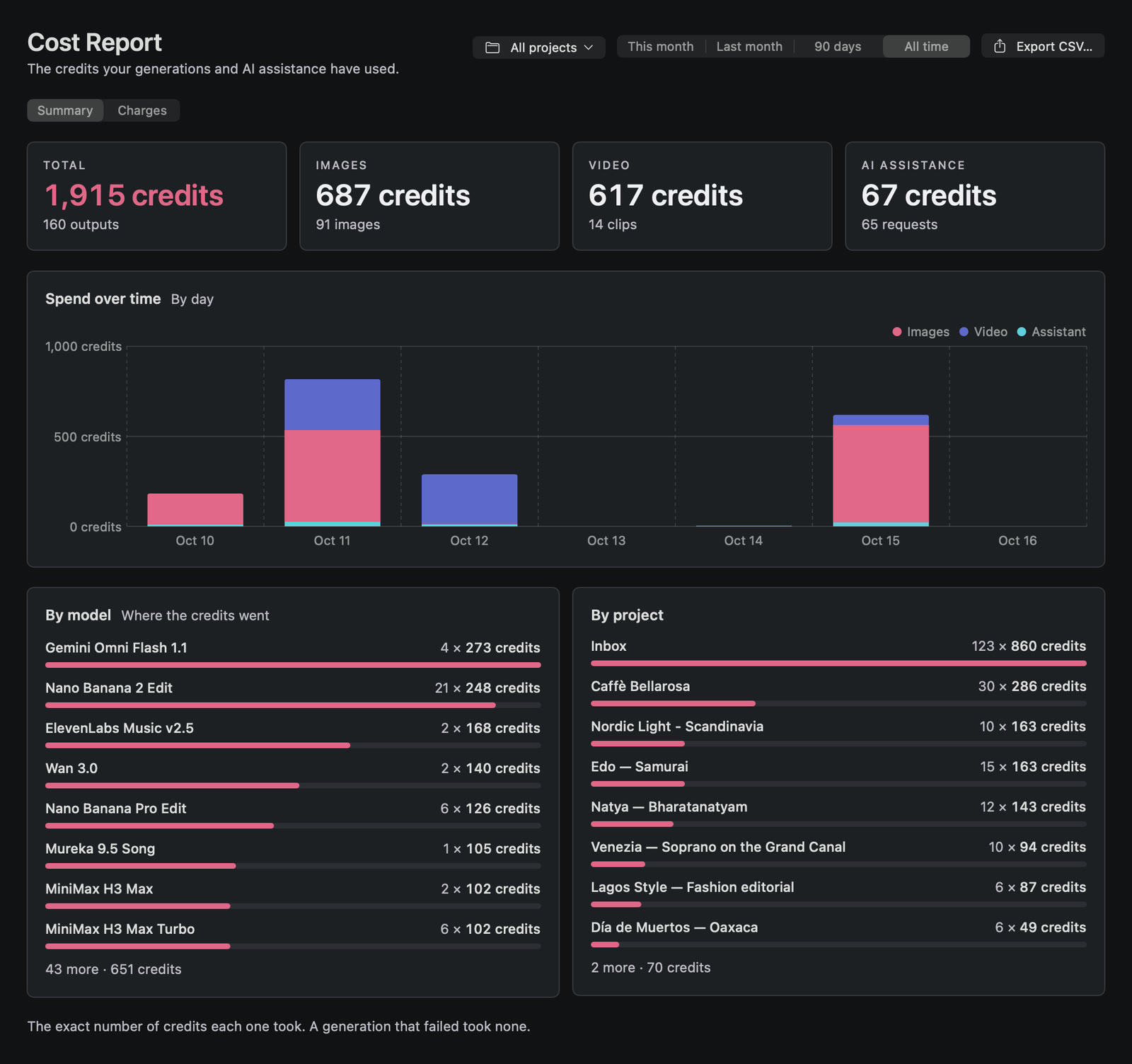Screen dimensions: 1132x1064
Task: Show the 2 more projects
Action: [651, 968]
